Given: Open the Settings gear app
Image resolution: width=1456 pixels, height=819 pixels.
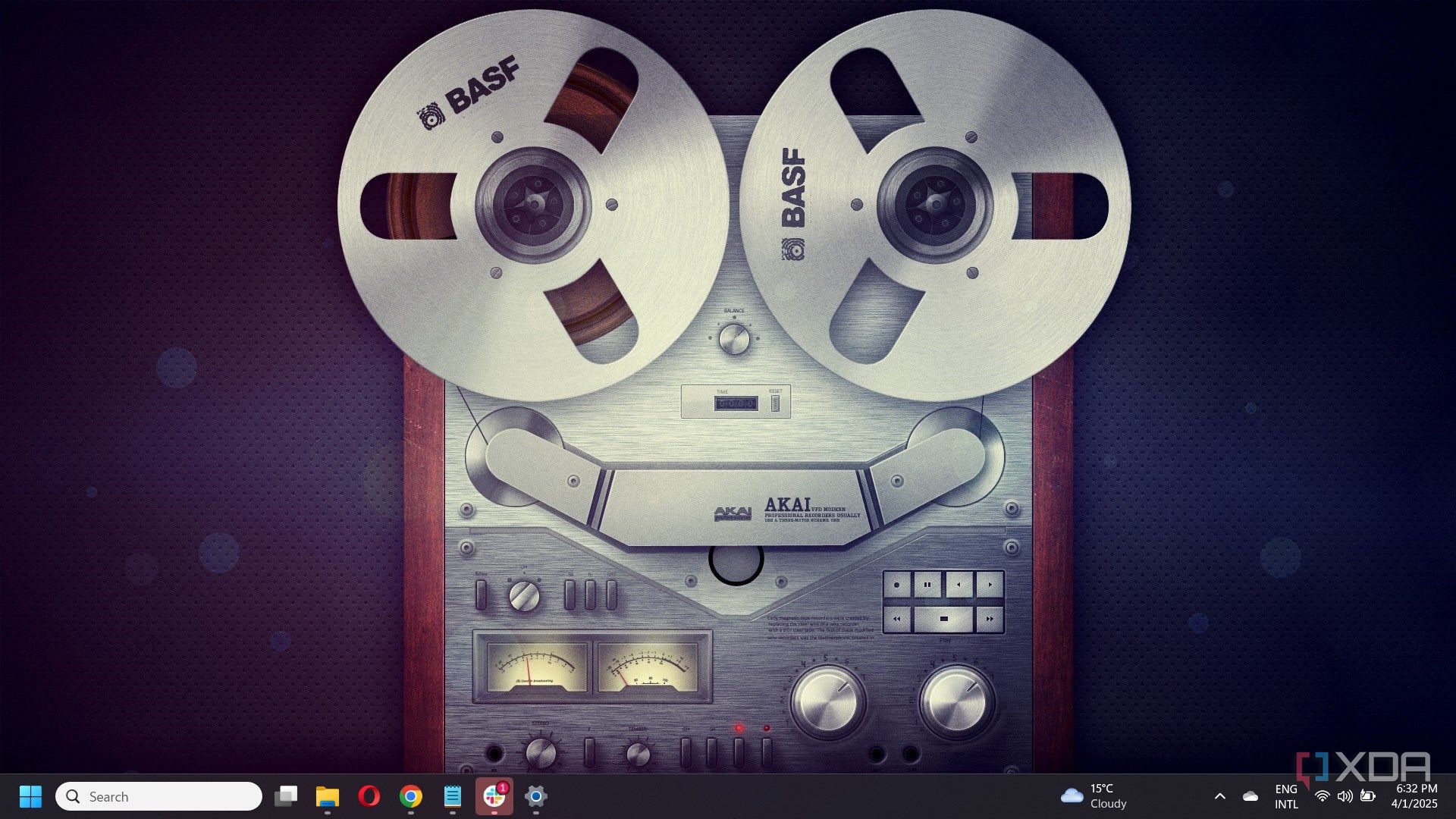Looking at the screenshot, I should pyautogui.click(x=536, y=796).
